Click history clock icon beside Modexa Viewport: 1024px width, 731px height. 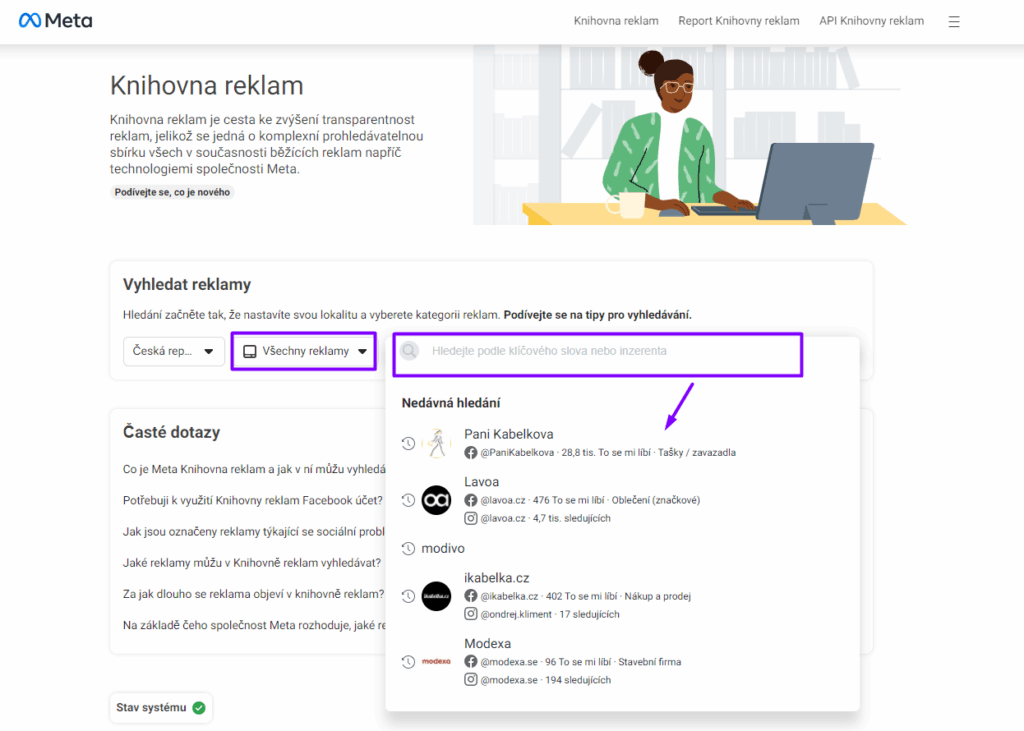(408, 662)
